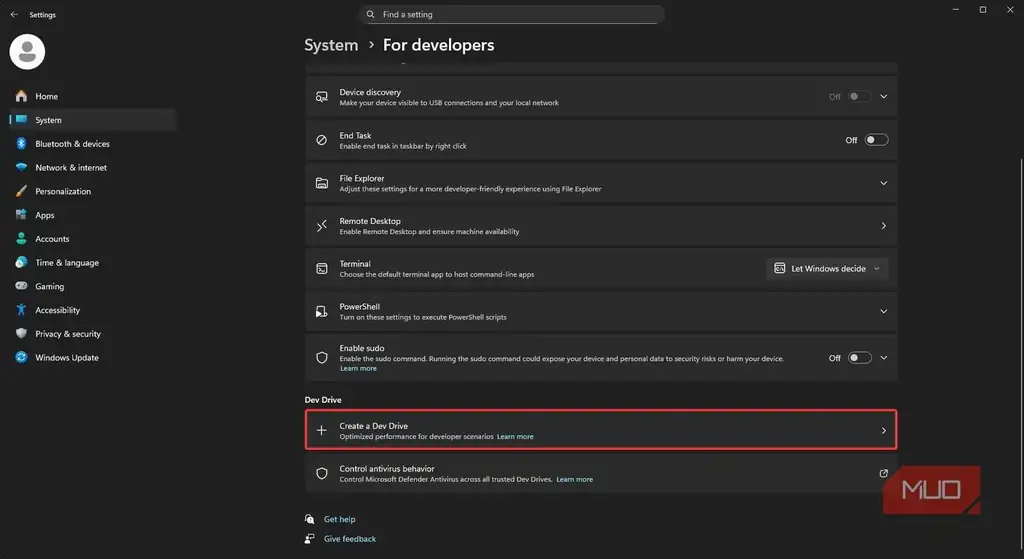Click the Bluetooth icon in sidebar
The image size is (1024, 559).
pyautogui.click(x=22, y=144)
